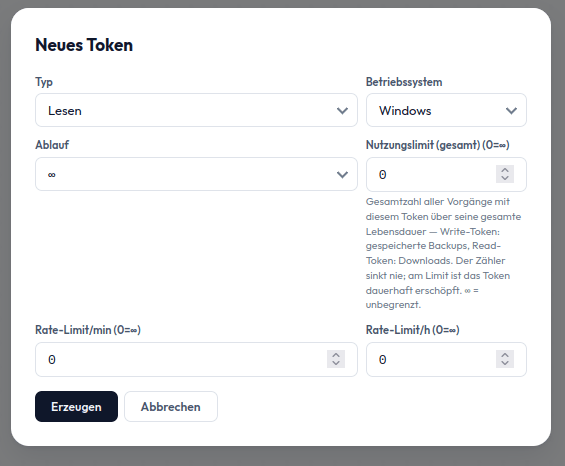Decrease Nutzungslimit with the down arrow
Screen dimensions: 565x466
[x=505, y=178]
